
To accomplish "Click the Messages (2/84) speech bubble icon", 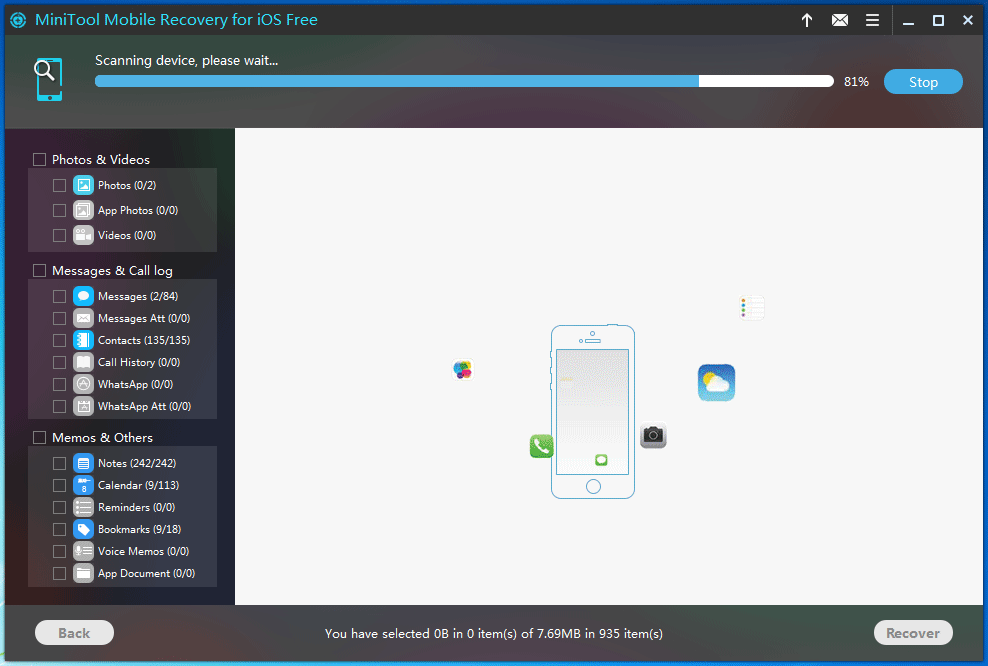I will 83,296.
